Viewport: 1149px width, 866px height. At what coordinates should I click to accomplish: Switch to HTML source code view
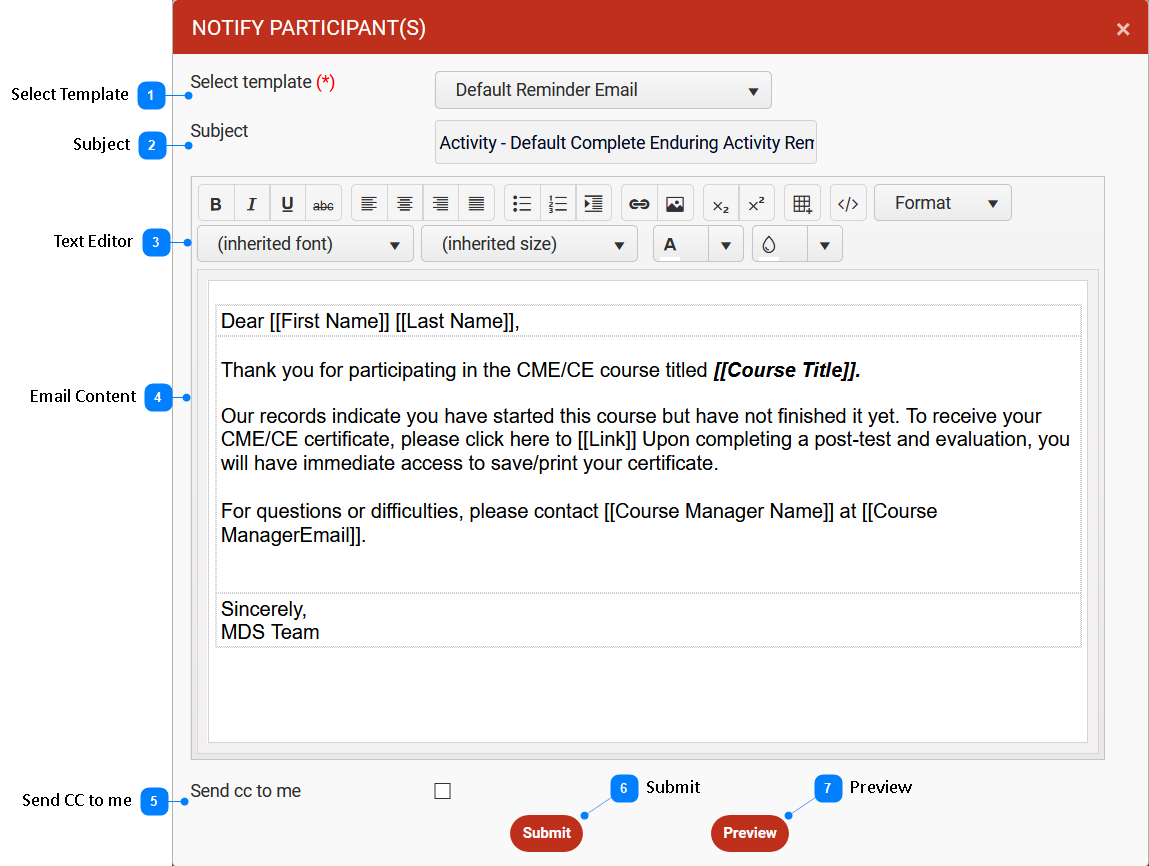coord(848,204)
